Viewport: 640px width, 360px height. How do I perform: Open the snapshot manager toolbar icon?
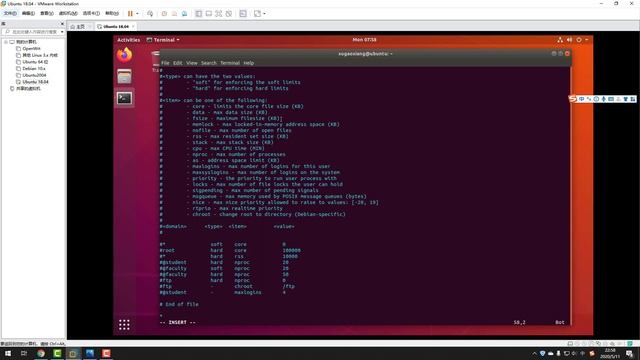(x=184, y=13)
